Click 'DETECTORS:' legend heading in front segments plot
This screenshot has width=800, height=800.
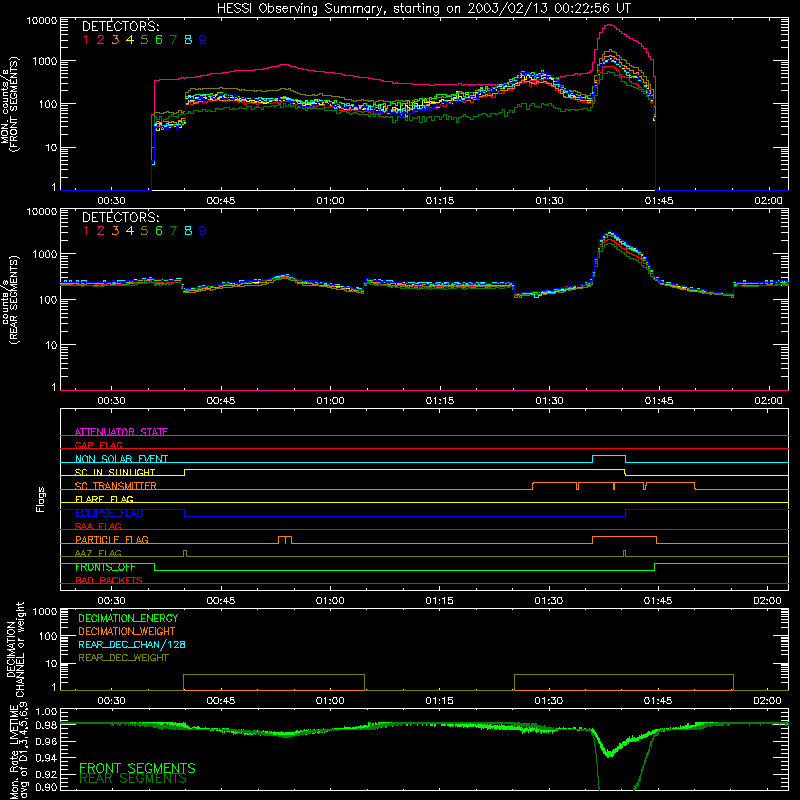tap(120, 26)
